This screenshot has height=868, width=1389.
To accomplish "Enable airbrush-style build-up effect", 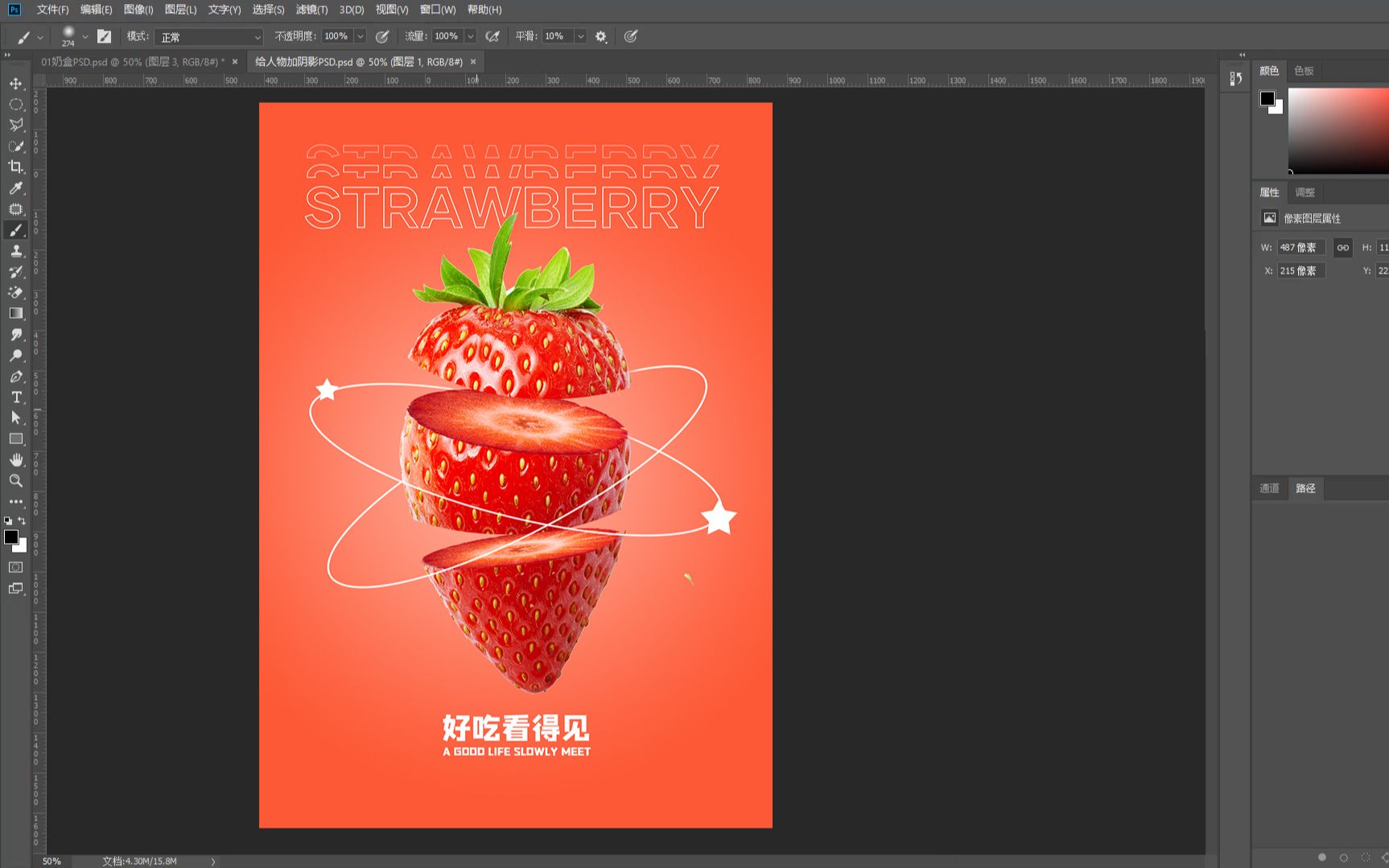I will pyautogui.click(x=493, y=36).
